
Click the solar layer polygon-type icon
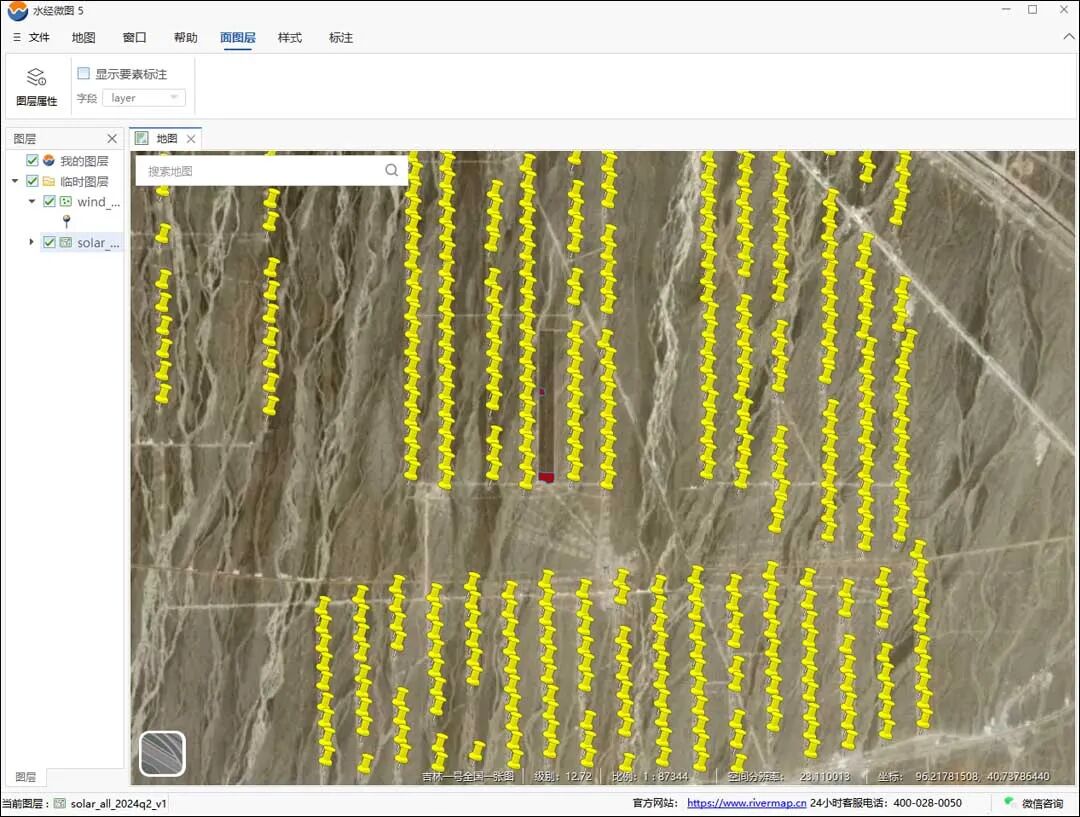tap(66, 242)
